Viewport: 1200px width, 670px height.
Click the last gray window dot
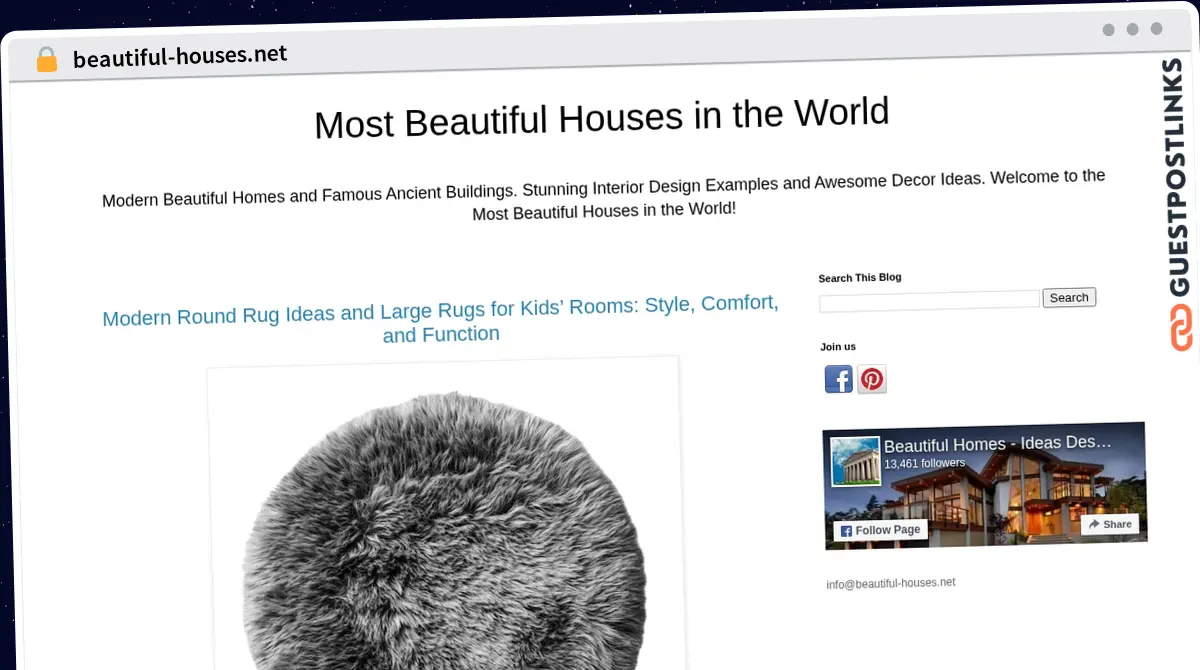click(x=1156, y=29)
